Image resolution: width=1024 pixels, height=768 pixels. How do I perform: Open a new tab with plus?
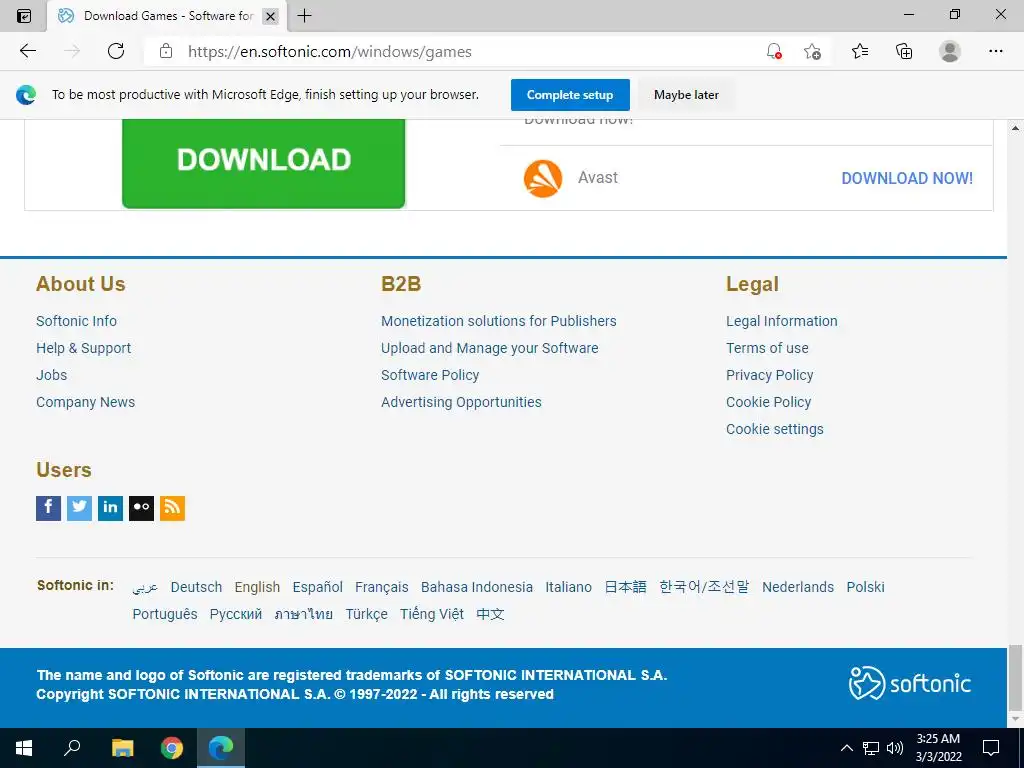pos(304,16)
